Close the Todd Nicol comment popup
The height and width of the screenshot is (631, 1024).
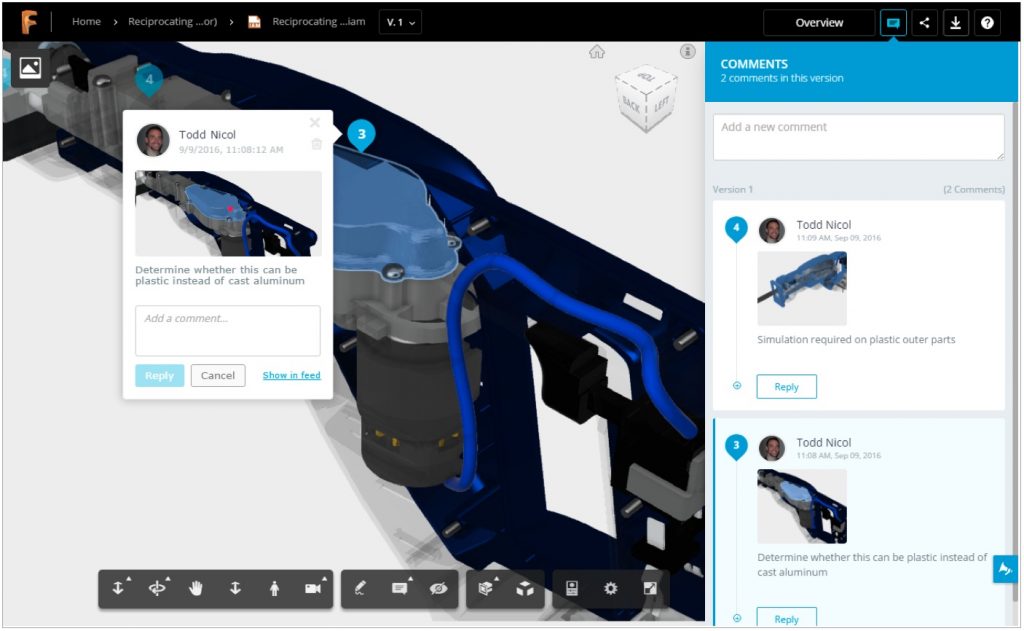click(315, 123)
